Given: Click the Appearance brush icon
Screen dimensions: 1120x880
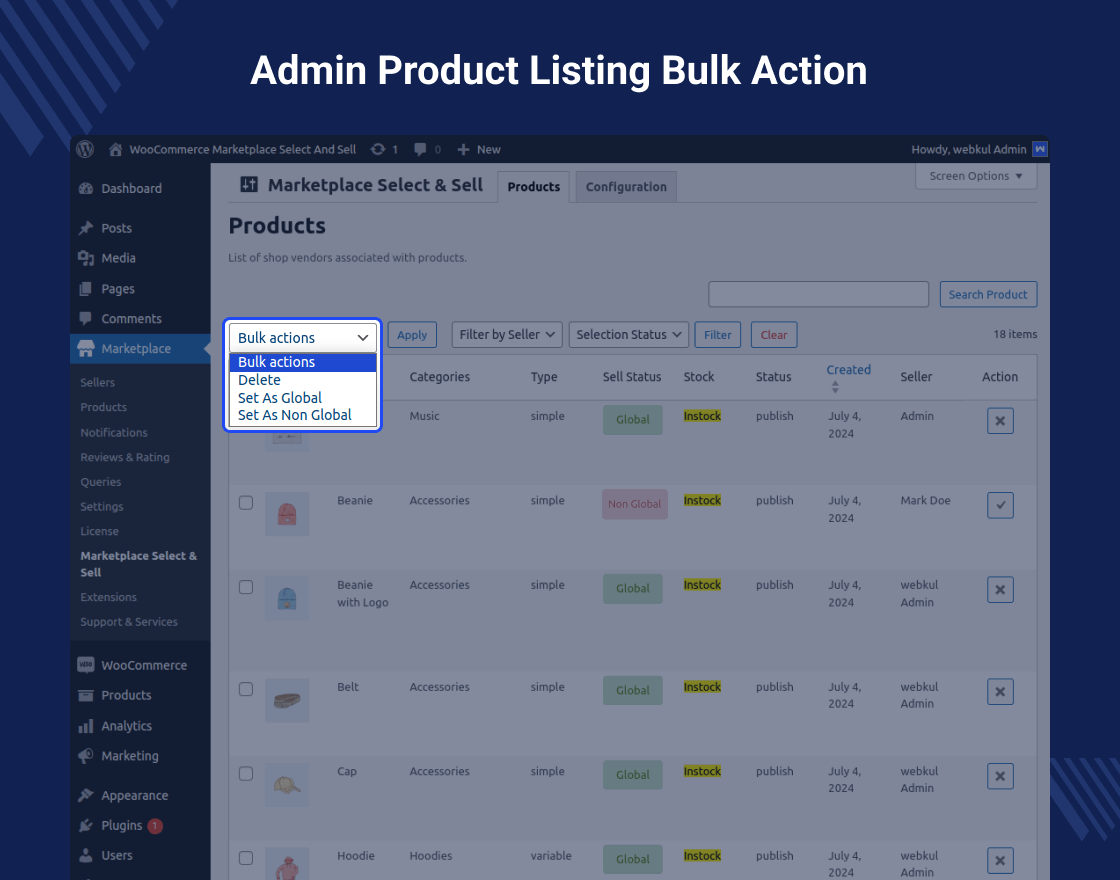Looking at the screenshot, I should coord(86,795).
